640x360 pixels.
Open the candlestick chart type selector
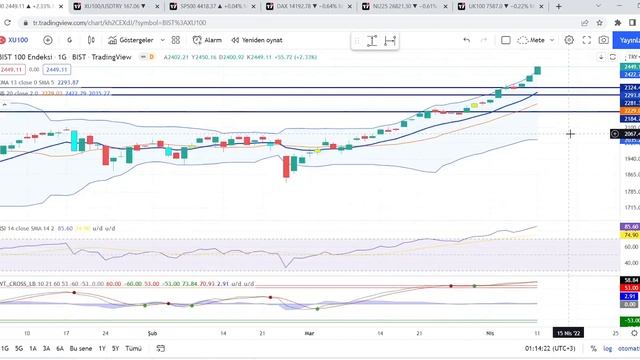91,40
